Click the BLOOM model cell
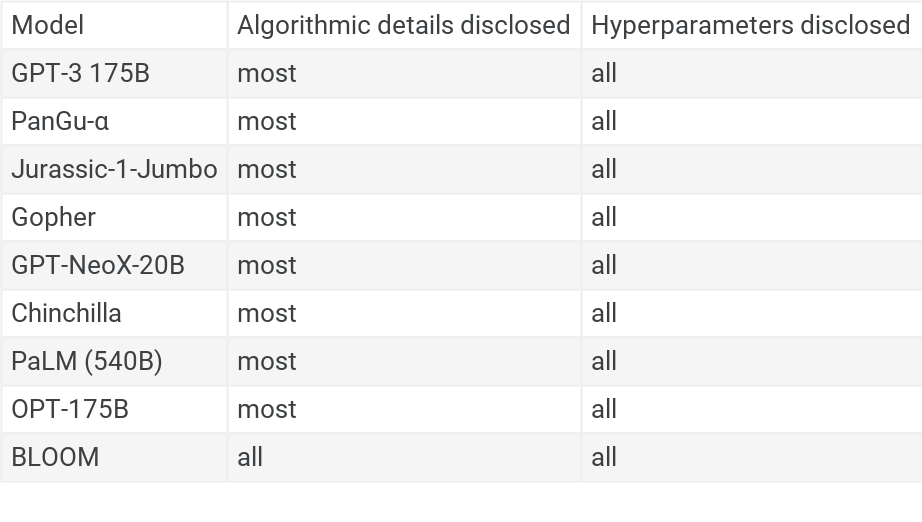922x522 pixels. (x=55, y=457)
